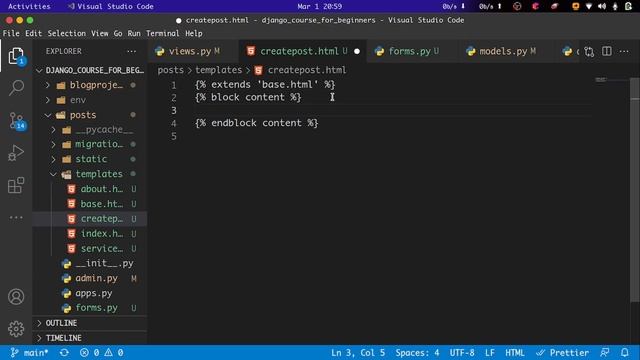
Task: Open the Run and Debug view
Action: coord(16,153)
